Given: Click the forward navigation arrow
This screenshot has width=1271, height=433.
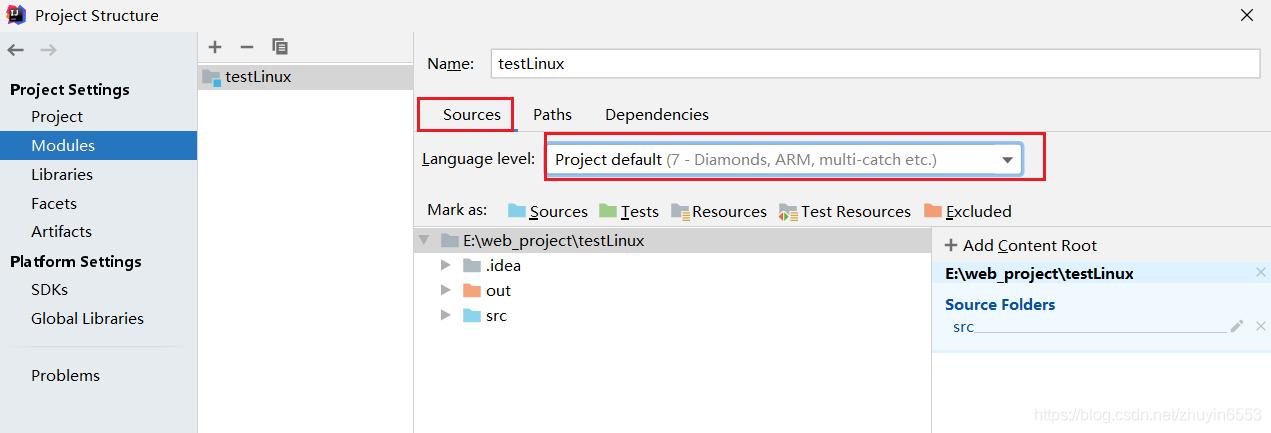Looking at the screenshot, I should (48, 50).
